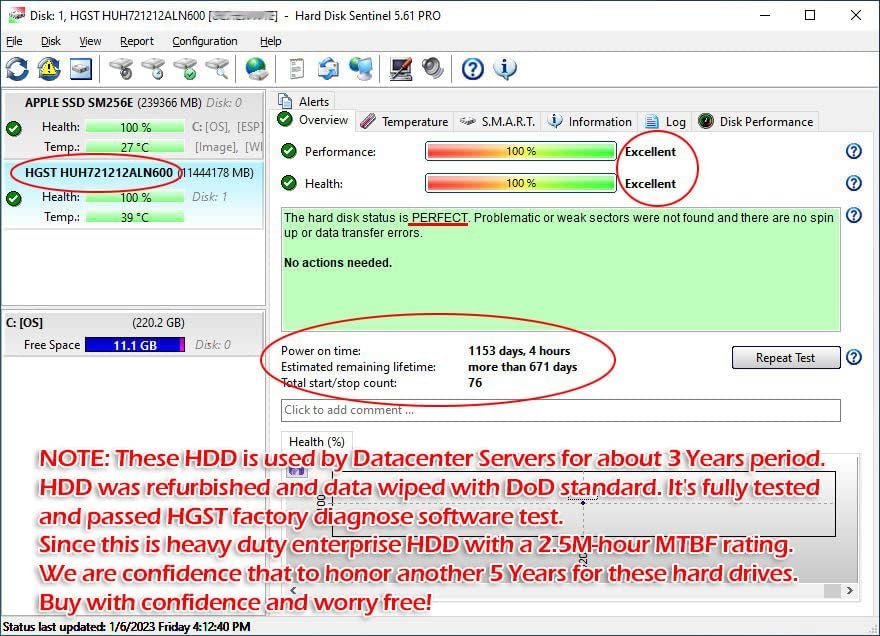Click the Performance 100 % gradient bar
Viewport: 880px width, 636px height.
(x=520, y=151)
